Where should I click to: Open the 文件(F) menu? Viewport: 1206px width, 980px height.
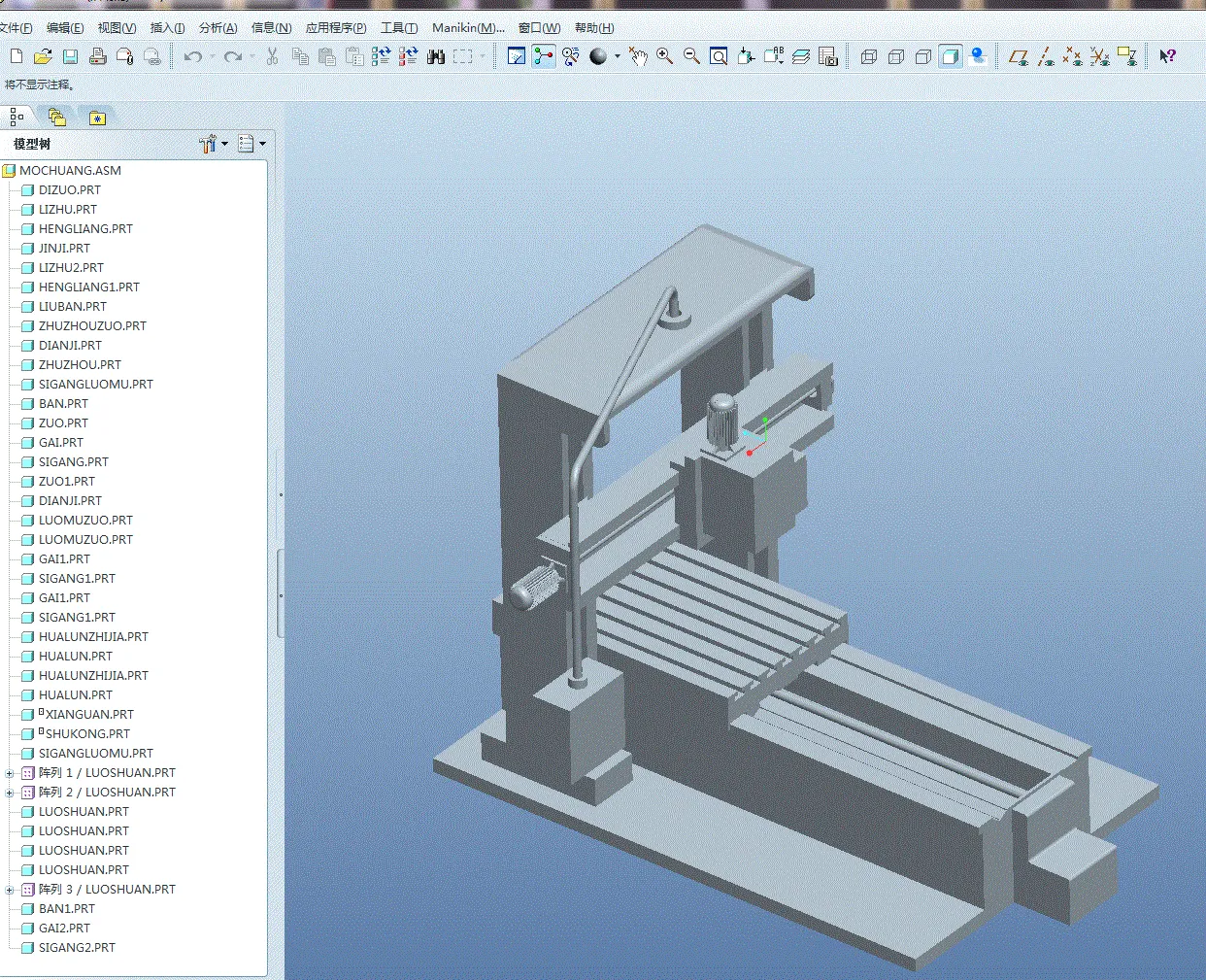pos(16,28)
